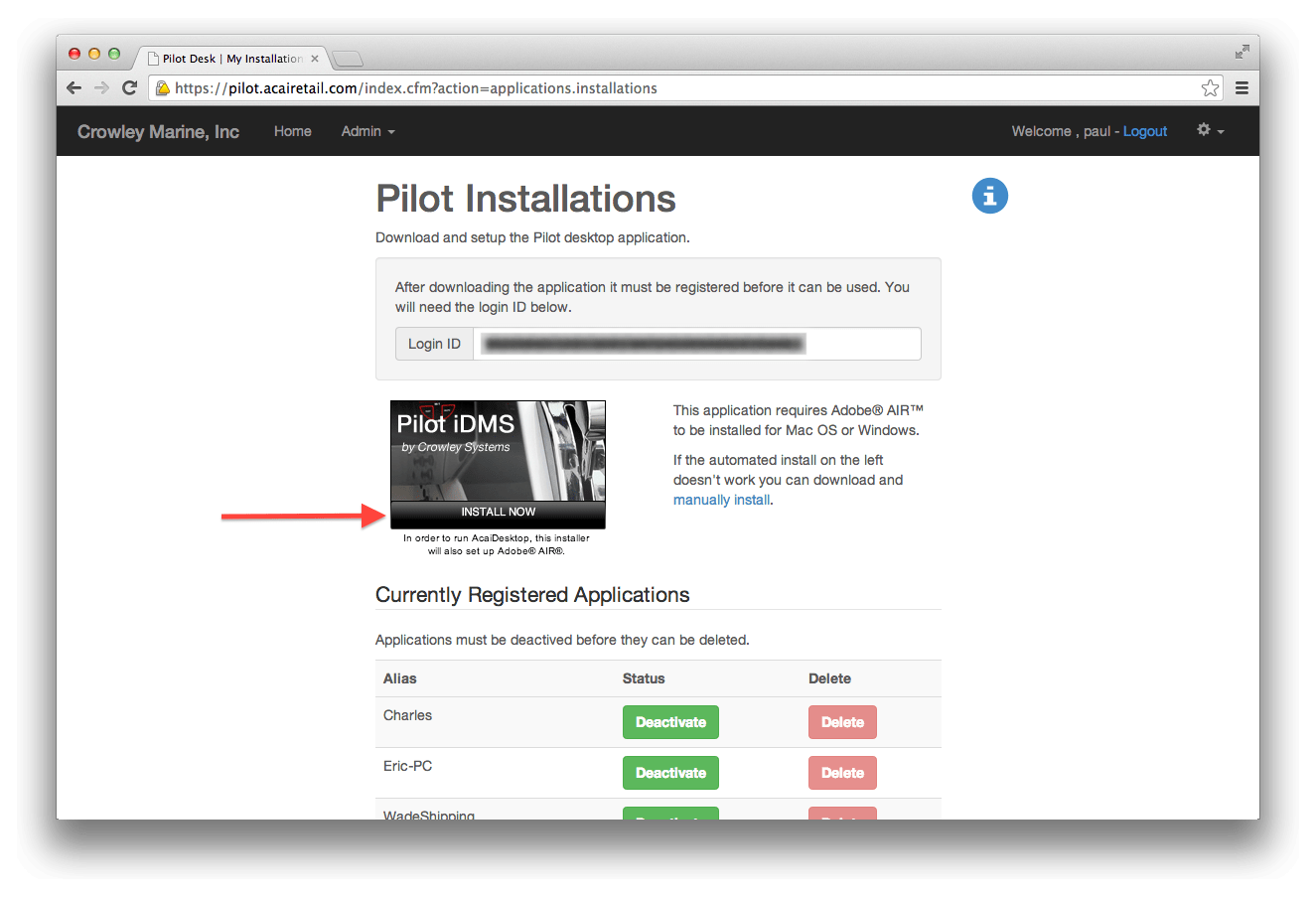Viewport: 1316px width, 898px height.
Task: Open a new browser tab
Action: coord(347,58)
